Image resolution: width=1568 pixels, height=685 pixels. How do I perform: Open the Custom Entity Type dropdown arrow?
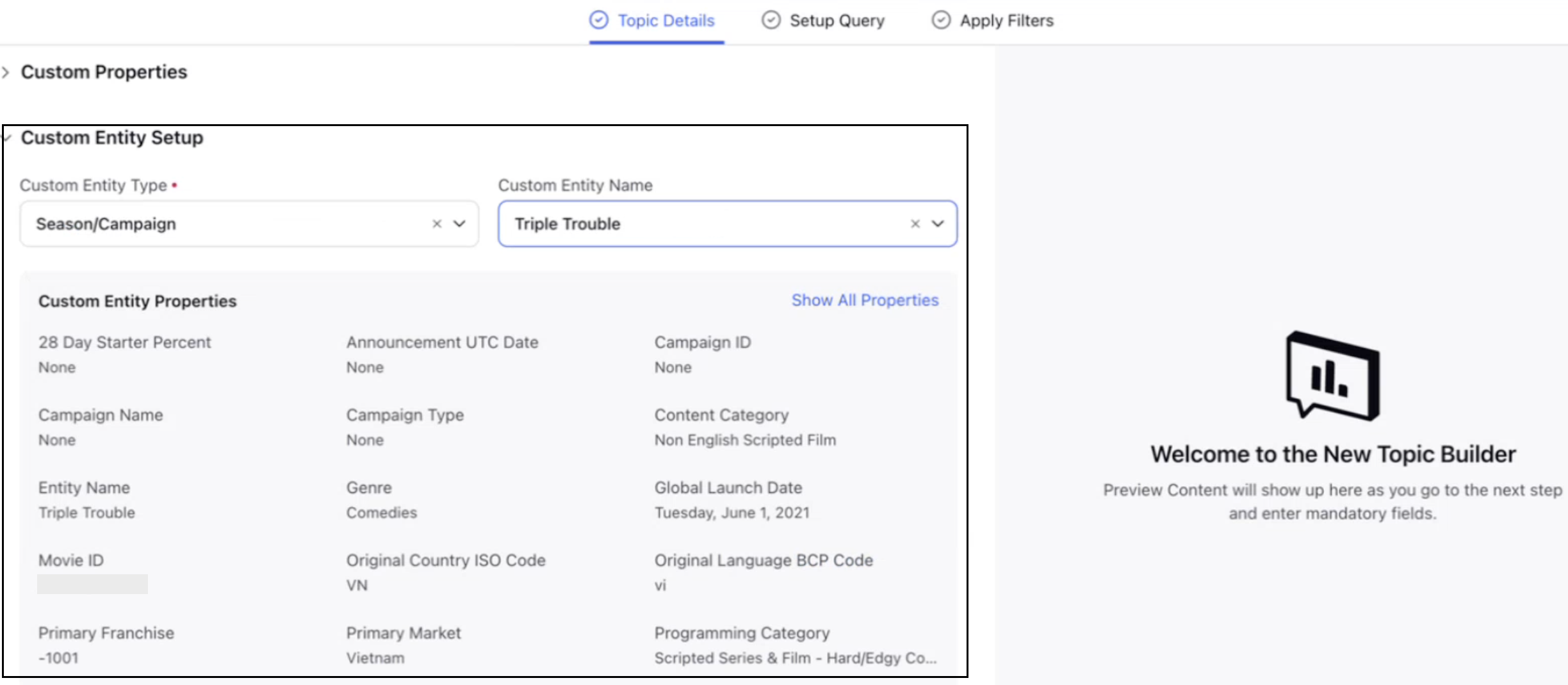(459, 224)
